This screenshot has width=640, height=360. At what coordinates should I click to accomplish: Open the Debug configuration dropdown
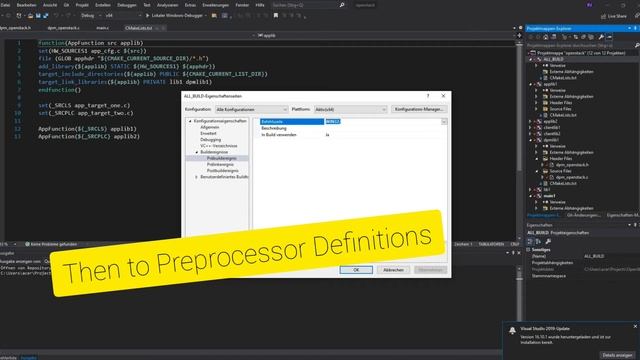coord(91,16)
